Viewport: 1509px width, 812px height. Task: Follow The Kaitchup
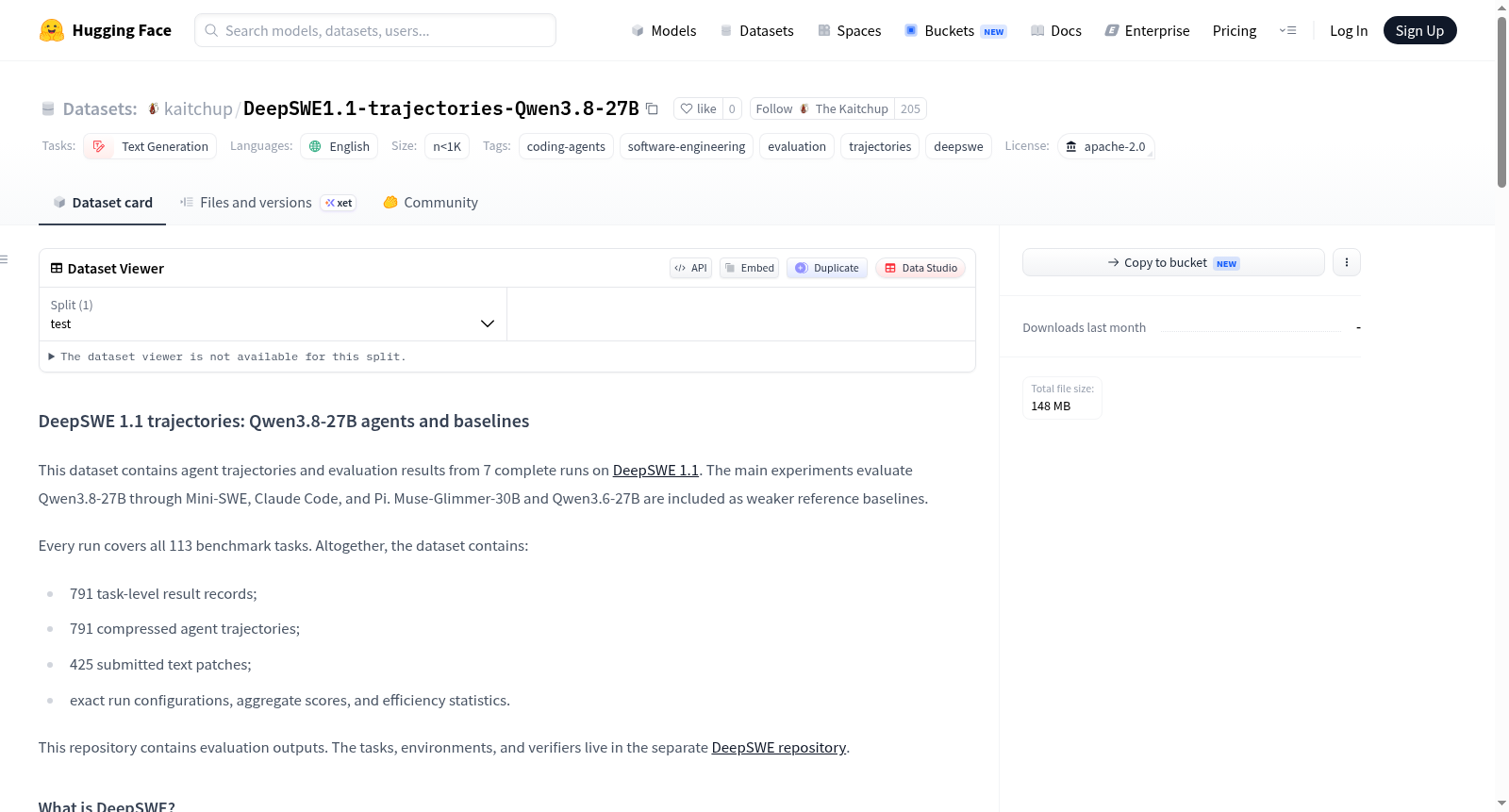pos(822,108)
